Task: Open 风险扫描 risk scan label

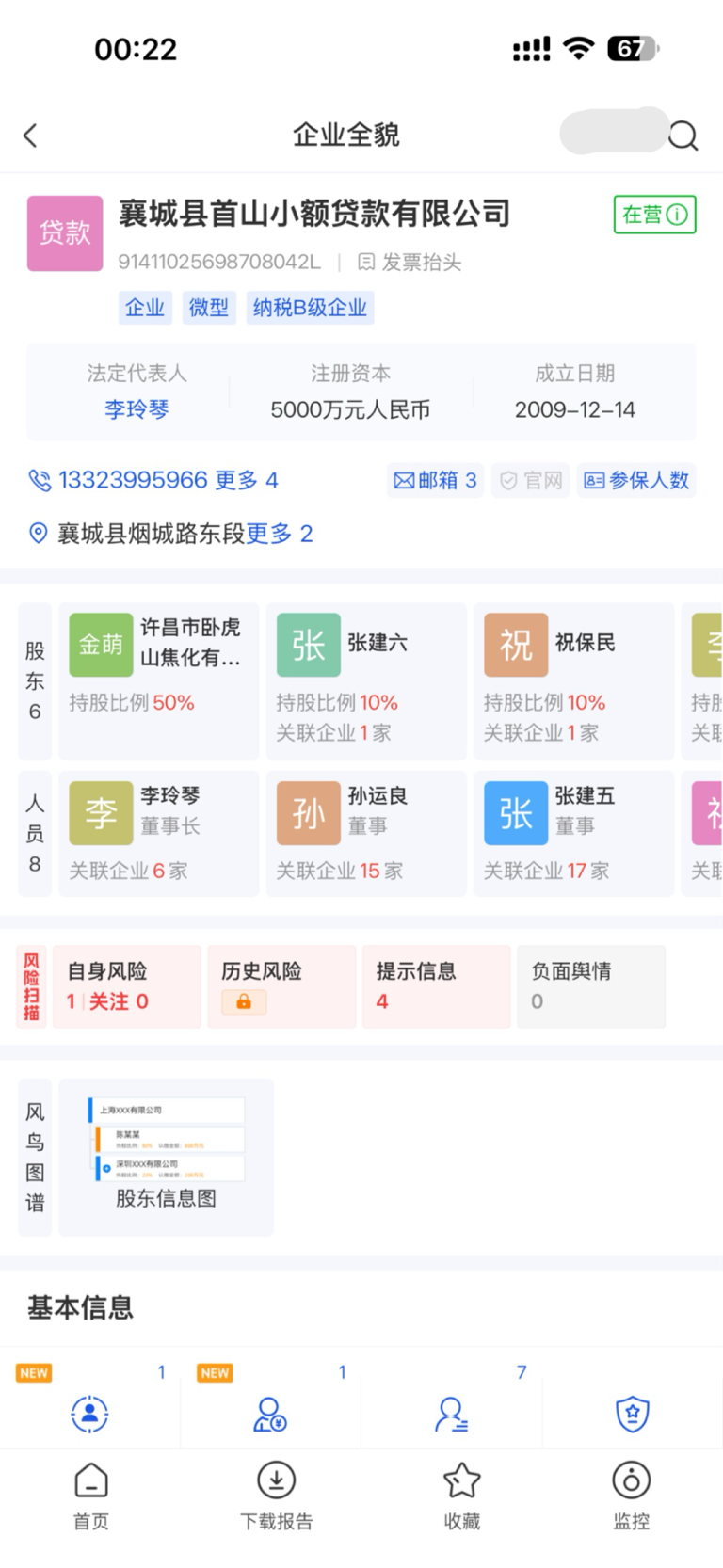Action: tap(31, 986)
